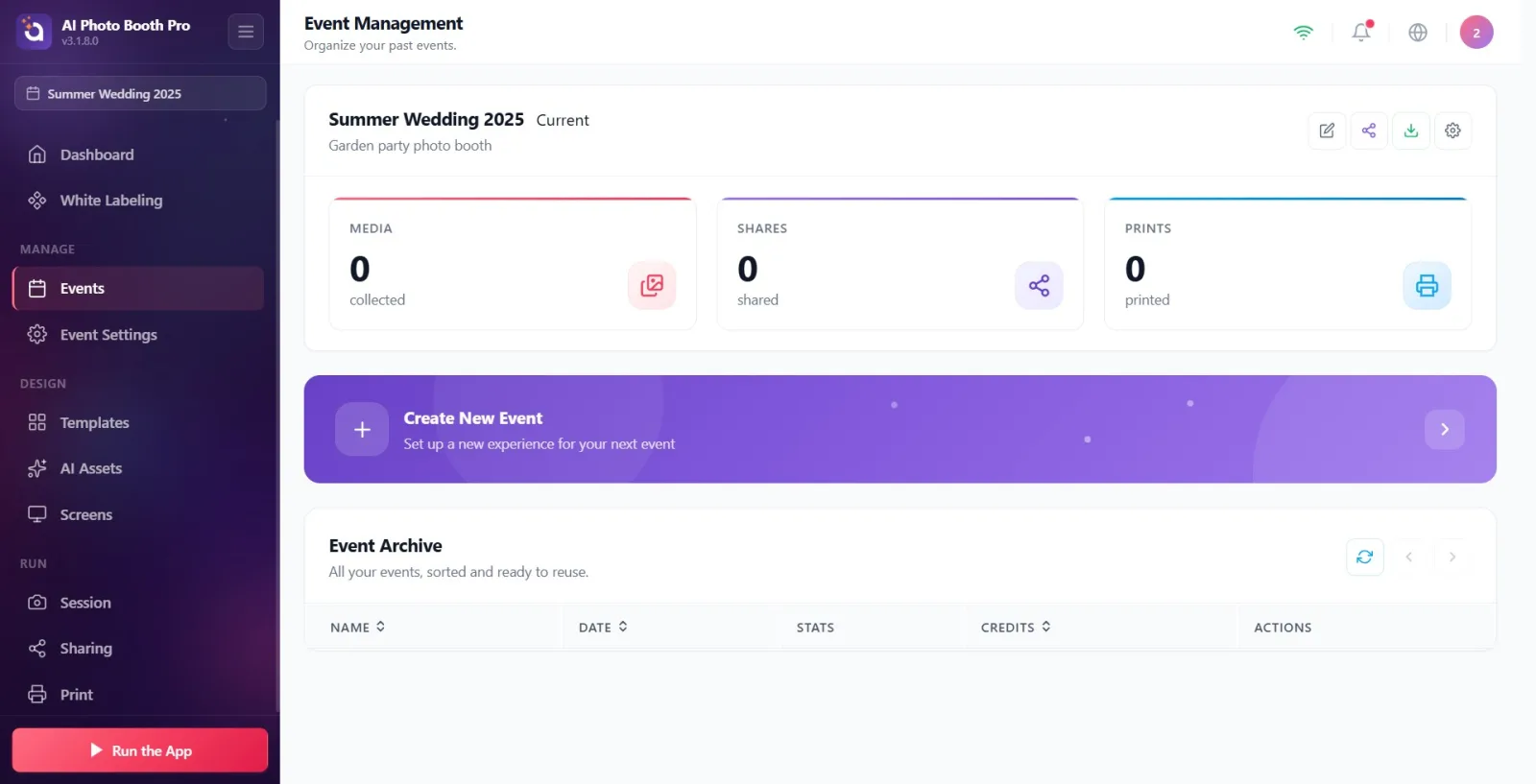Edit the Summer Wedding 2025 event

coord(1327,131)
